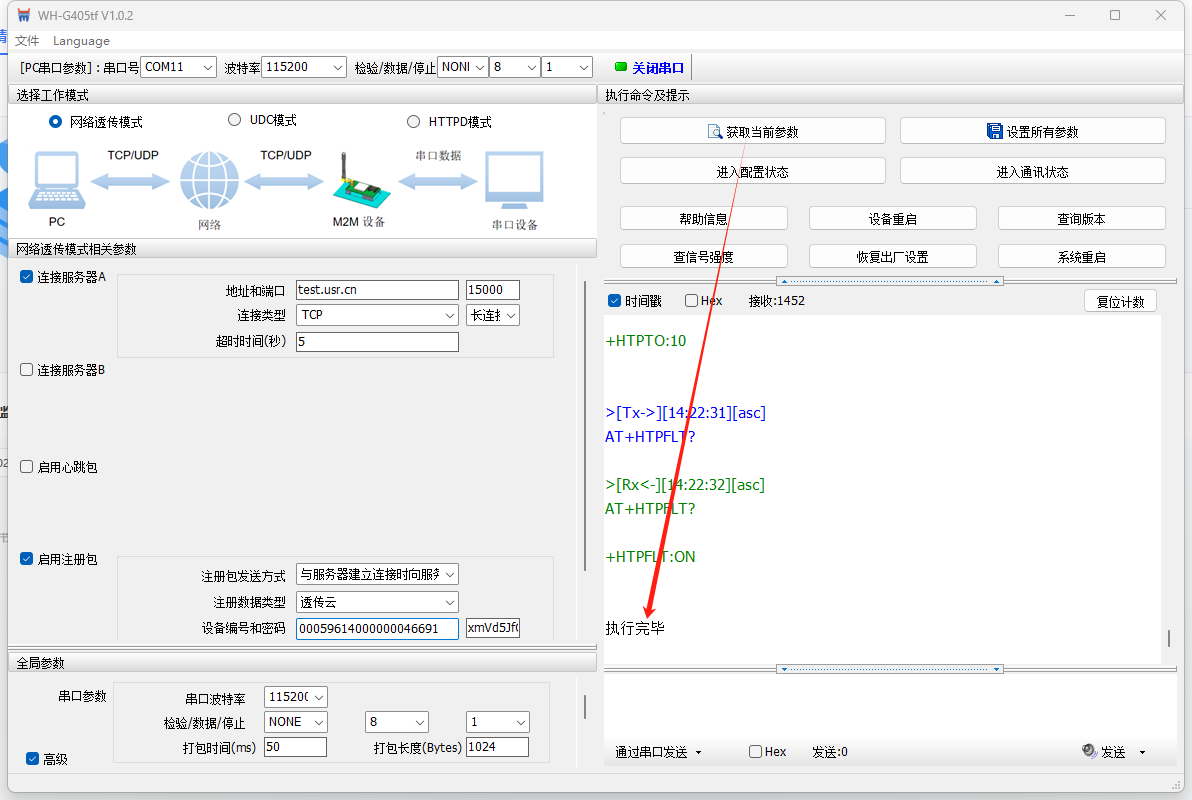Click the 发送 send icon
The height and width of the screenshot is (800, 1192).
(x=1090, y=752)
